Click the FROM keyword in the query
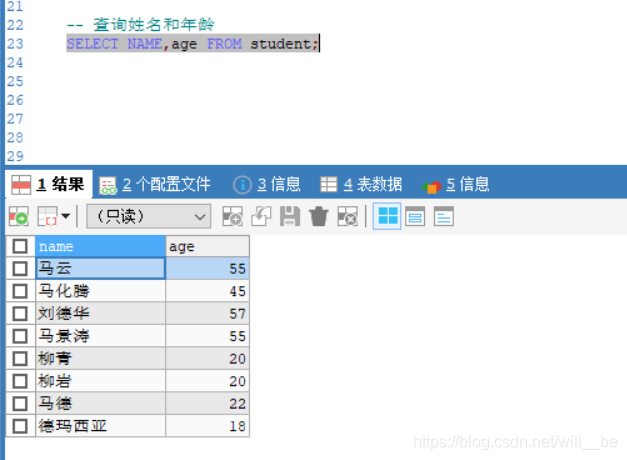Screen dimensions: 627x460 click(x=224, y=44)
